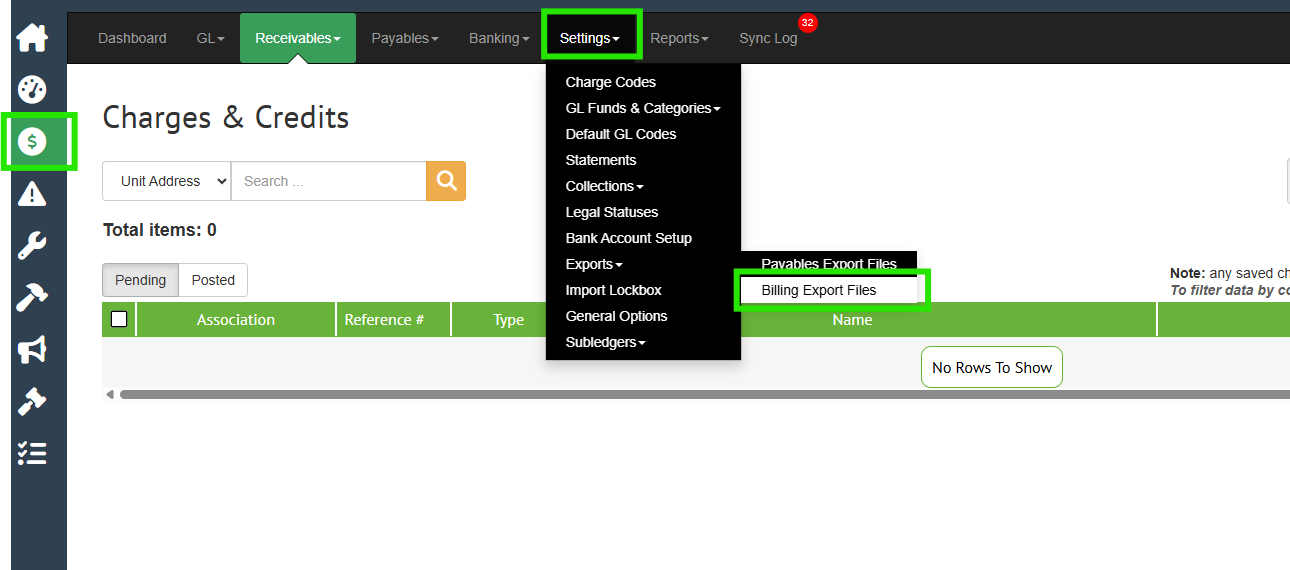Click the gavel icon in sidebar
The image size is (1290, 570).
click(32, 402)
